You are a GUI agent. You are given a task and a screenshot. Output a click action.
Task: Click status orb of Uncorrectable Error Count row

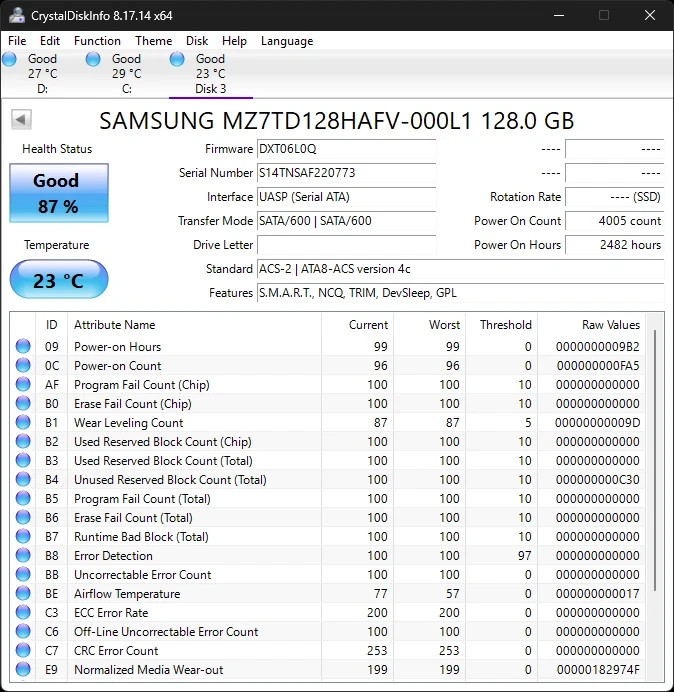[23, 574]
